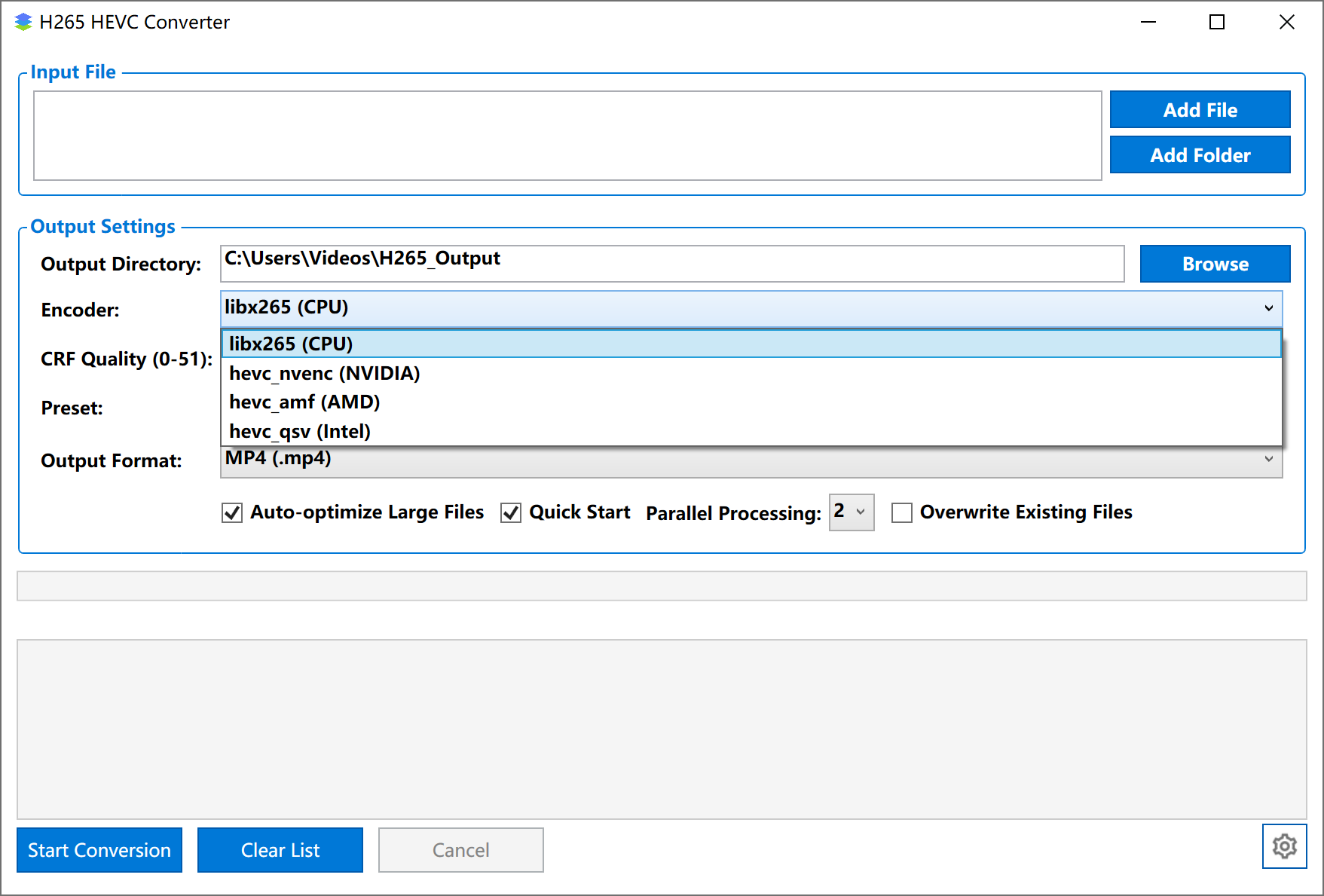This screenshot has height=896, width=1324.
Task: Minimize the converter window
Action: click(x=1148, y=23)
